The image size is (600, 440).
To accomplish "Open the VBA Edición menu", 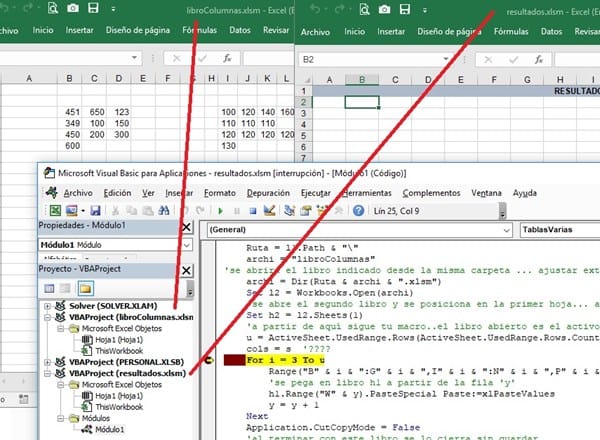I will tap(117, 193).
